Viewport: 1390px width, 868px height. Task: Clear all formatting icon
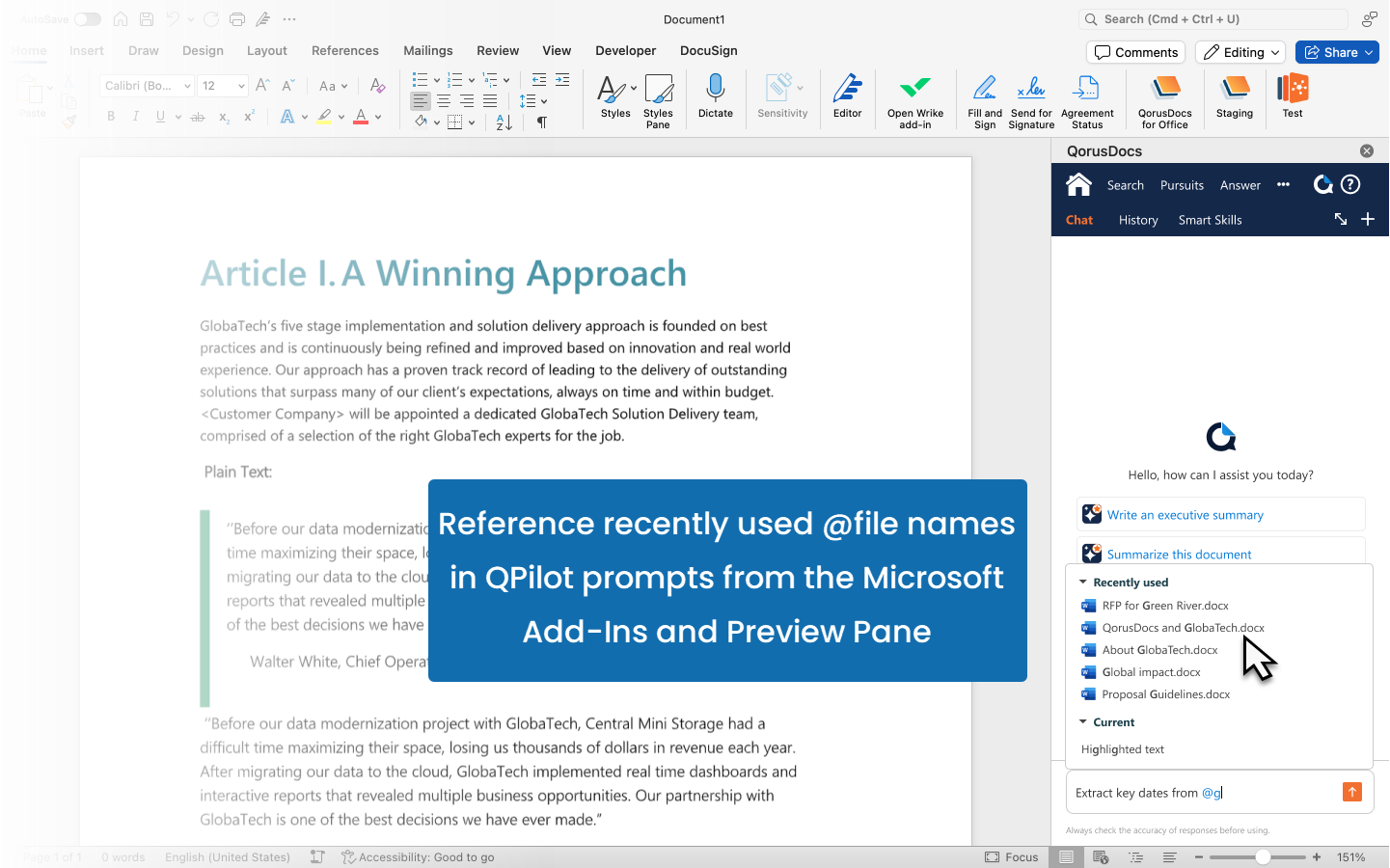pos(378,86)
